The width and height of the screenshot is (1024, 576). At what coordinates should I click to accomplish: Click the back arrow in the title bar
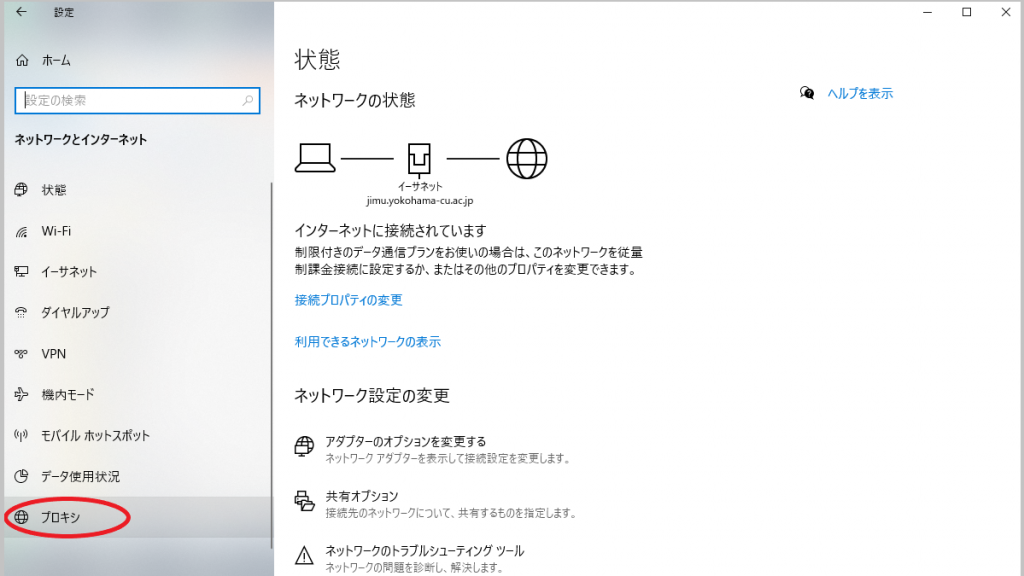(x=21, y=12)
